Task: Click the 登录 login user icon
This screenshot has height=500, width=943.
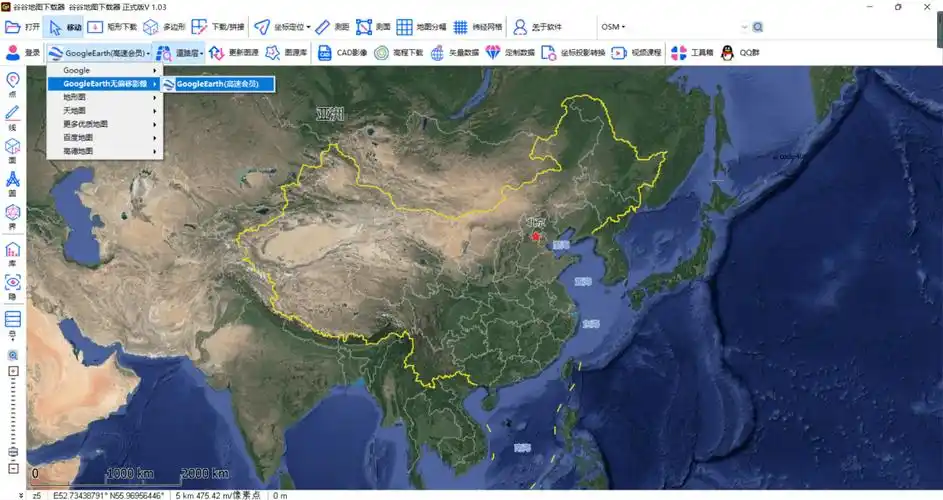Action: 22,53
